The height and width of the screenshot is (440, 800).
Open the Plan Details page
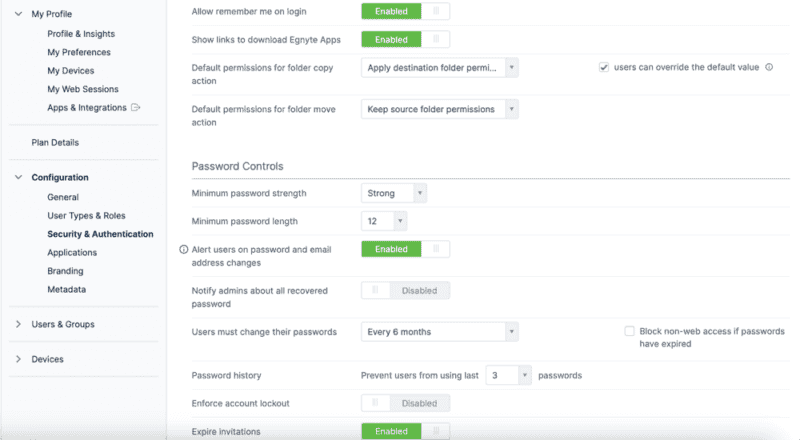tap(55, 142)
